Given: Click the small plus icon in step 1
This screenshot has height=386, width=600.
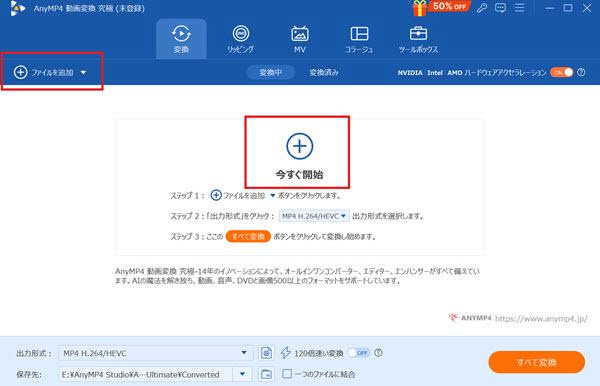Looking at the screenshot, I should (x=216, y=195).
